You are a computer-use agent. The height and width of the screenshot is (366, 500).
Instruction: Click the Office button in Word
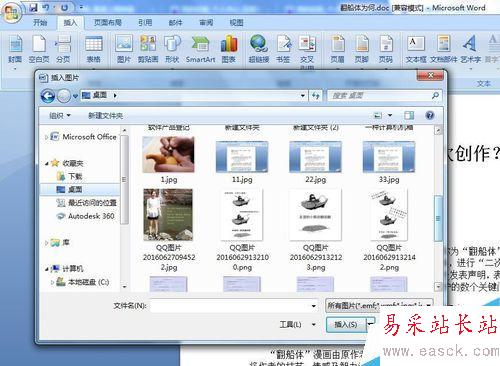click(11, 12)
